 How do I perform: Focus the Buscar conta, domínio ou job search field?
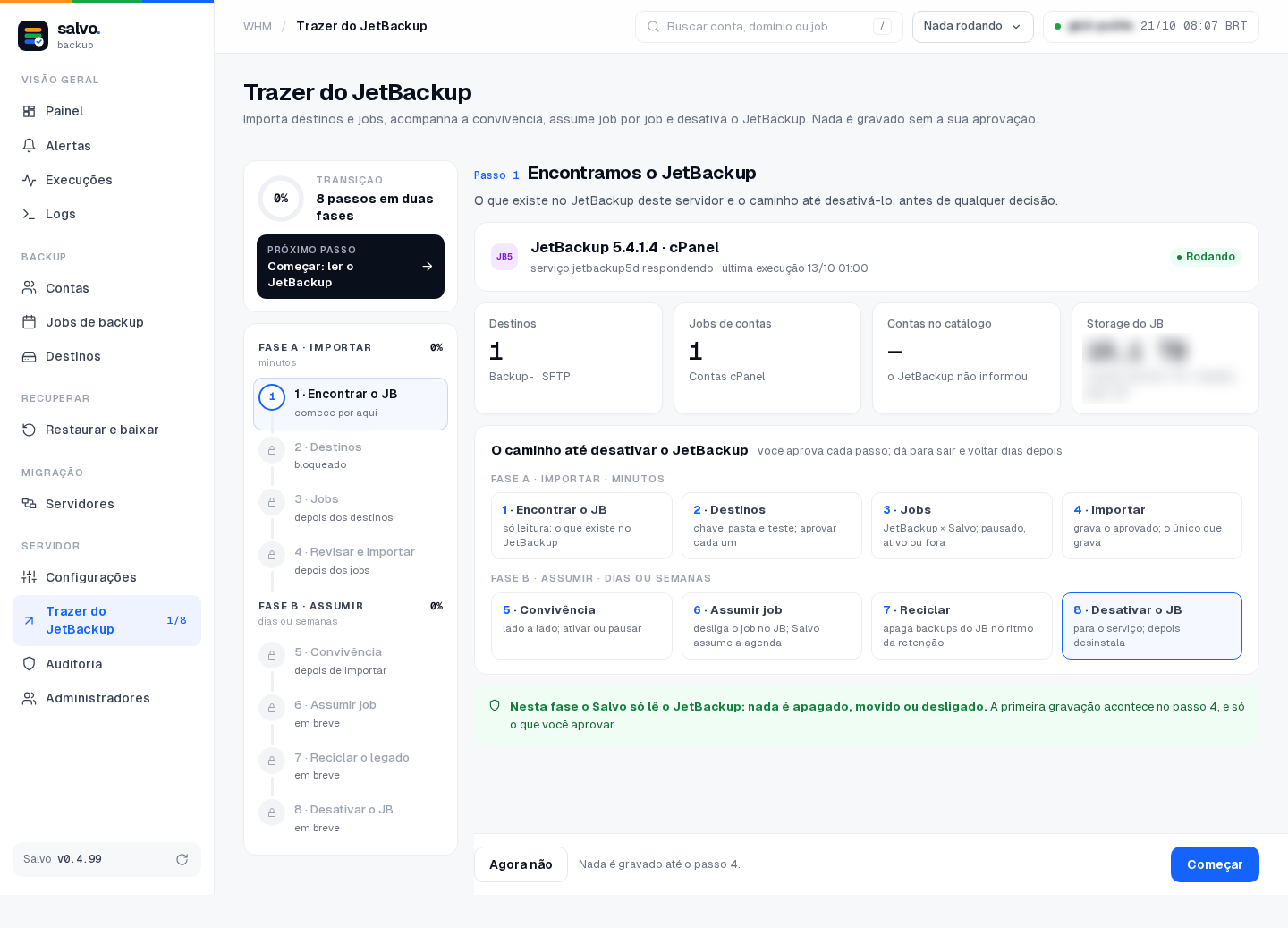tap(769, 27)
